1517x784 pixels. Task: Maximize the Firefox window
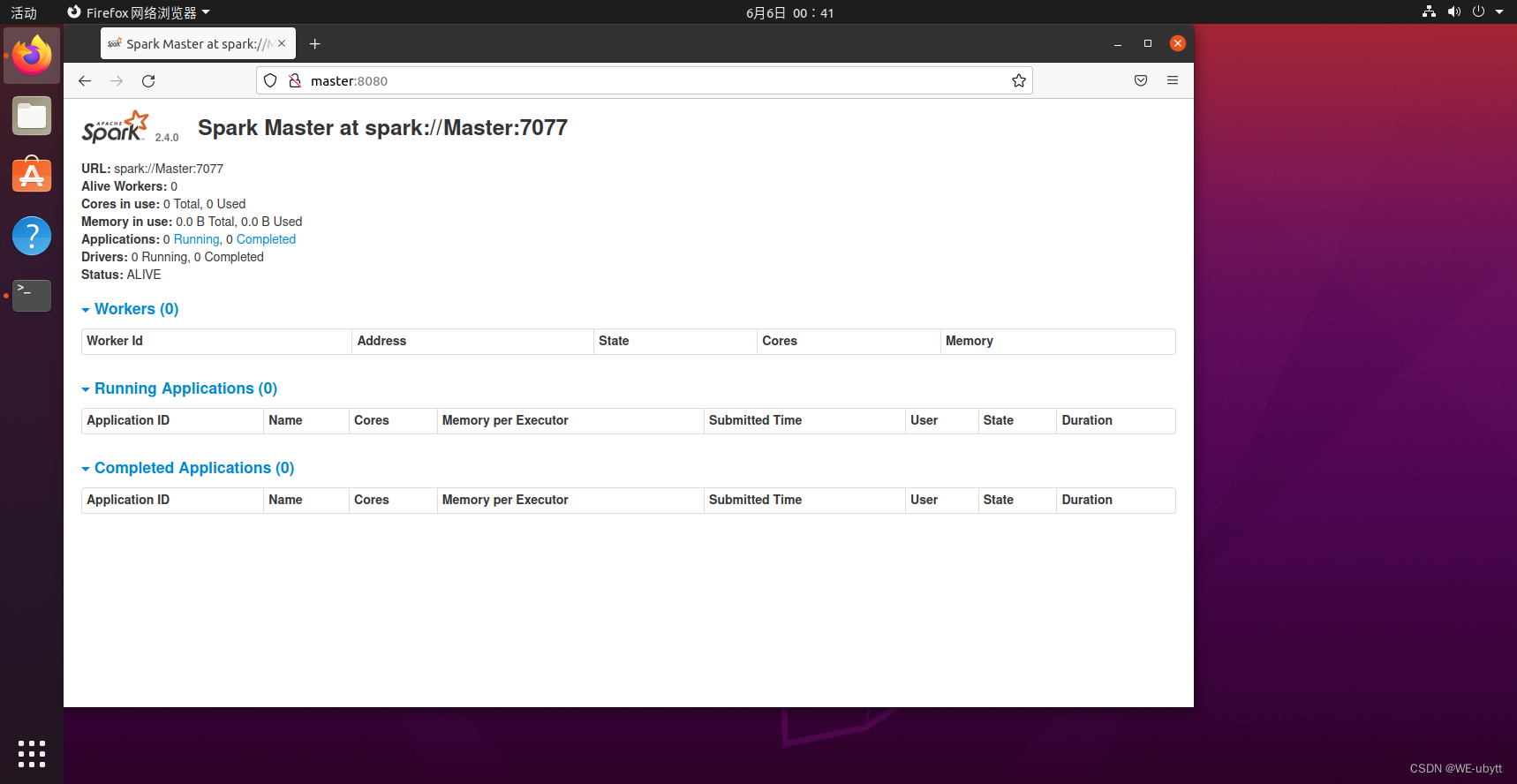click(x=1148, y=43)
